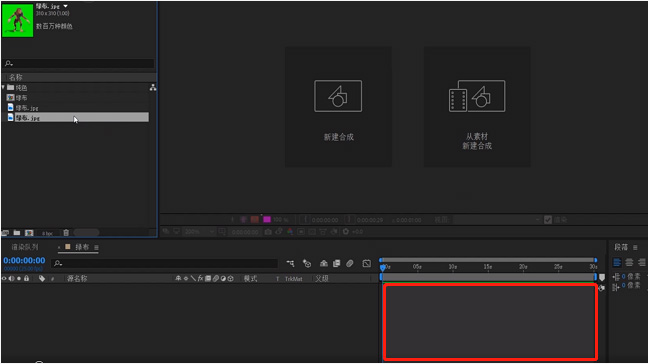The image size is (648, 364).
Task: Click the work area bar below ruler
Action: [x=488, y=276]
